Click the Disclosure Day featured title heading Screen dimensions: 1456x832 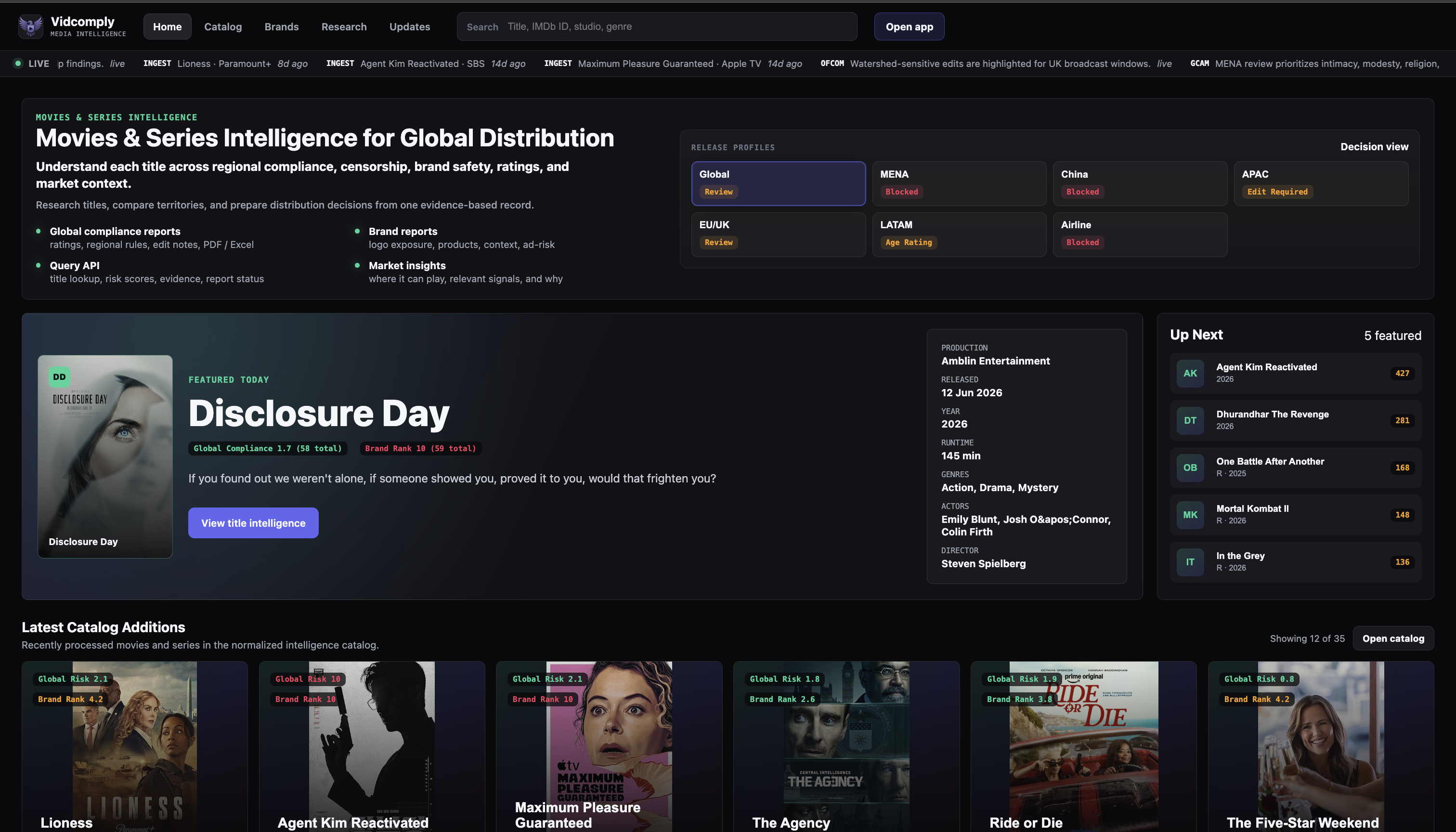pyautogui.click(x=318, y=413)
